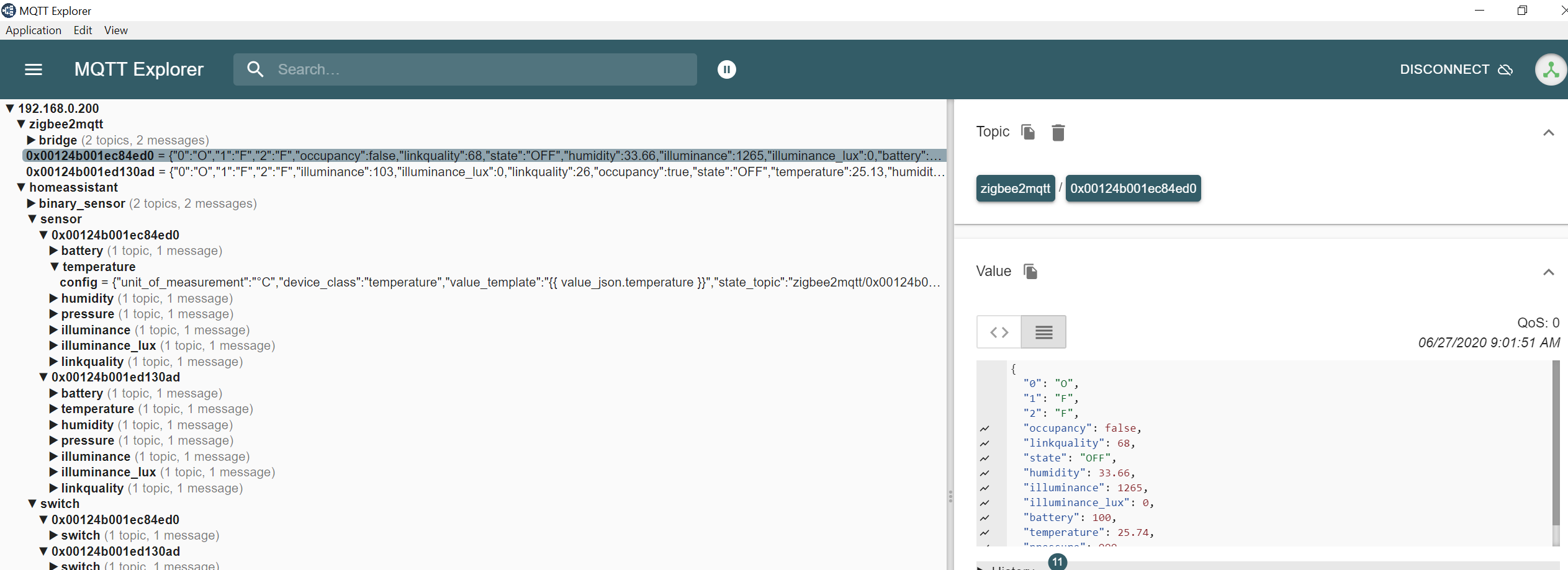This screenshot has width=1568, height=570.
Task: Collapse the Value panel with its chevron
Action: click(x=1548, y=272)
